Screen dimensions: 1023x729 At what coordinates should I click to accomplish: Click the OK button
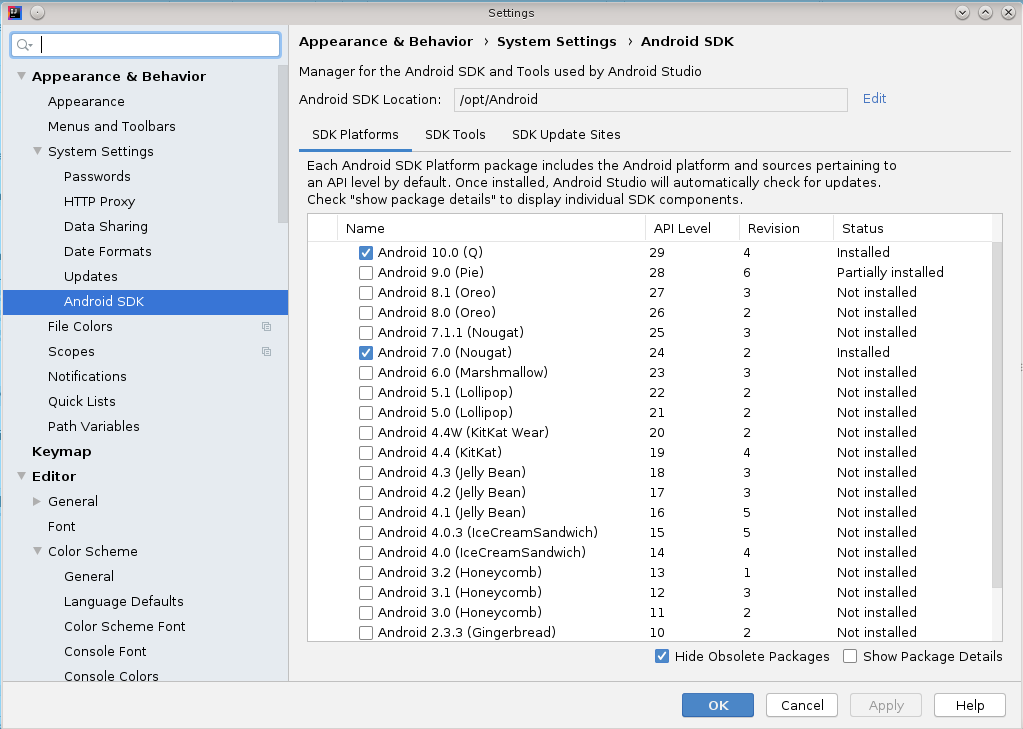click(x=718, y=705)
